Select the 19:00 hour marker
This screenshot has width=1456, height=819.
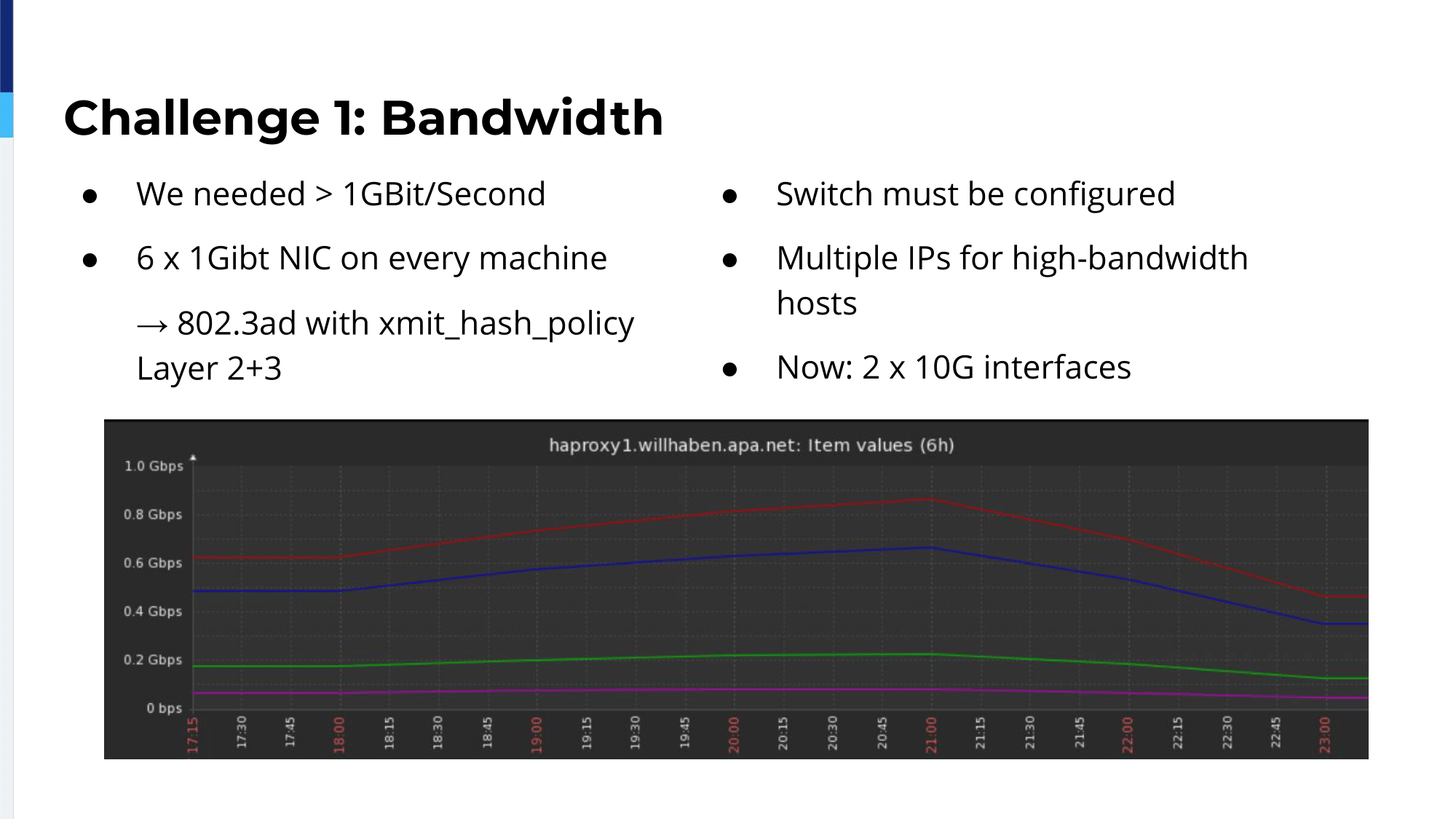click(535, 733)
